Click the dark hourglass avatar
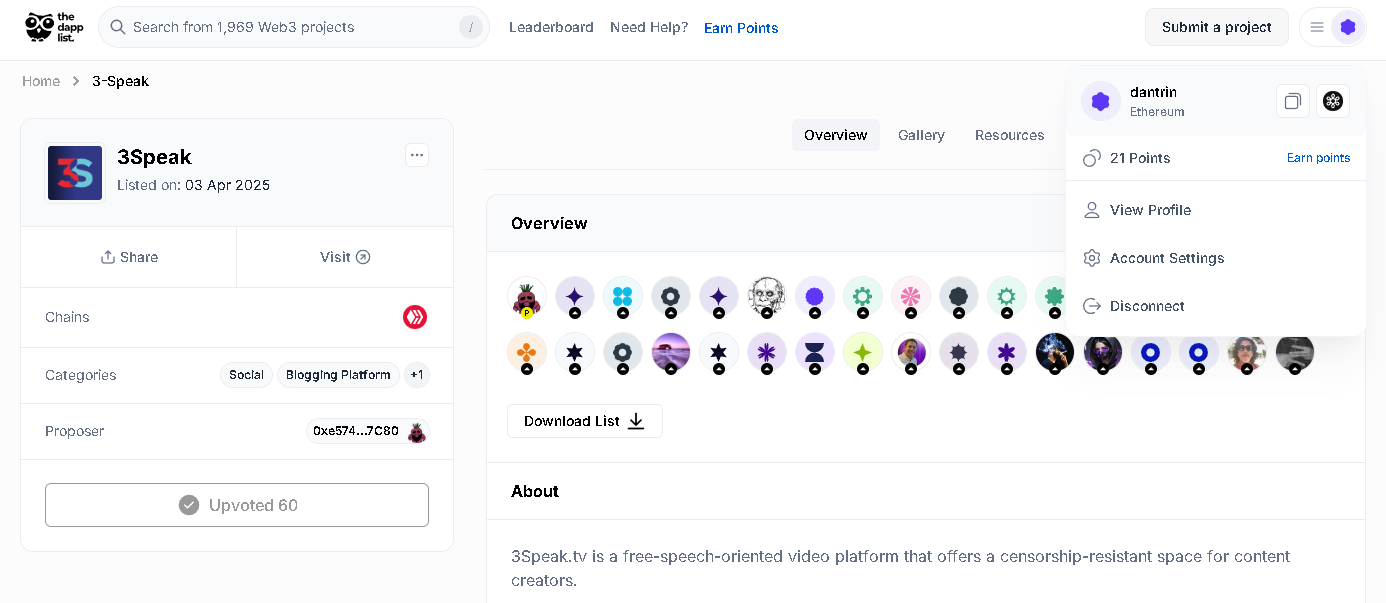This screenshot has height=603, width=1386. click(815, 353)
